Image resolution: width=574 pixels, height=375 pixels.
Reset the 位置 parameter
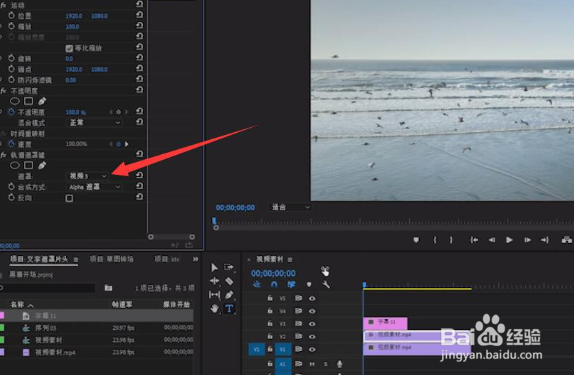tap(139, 15)
